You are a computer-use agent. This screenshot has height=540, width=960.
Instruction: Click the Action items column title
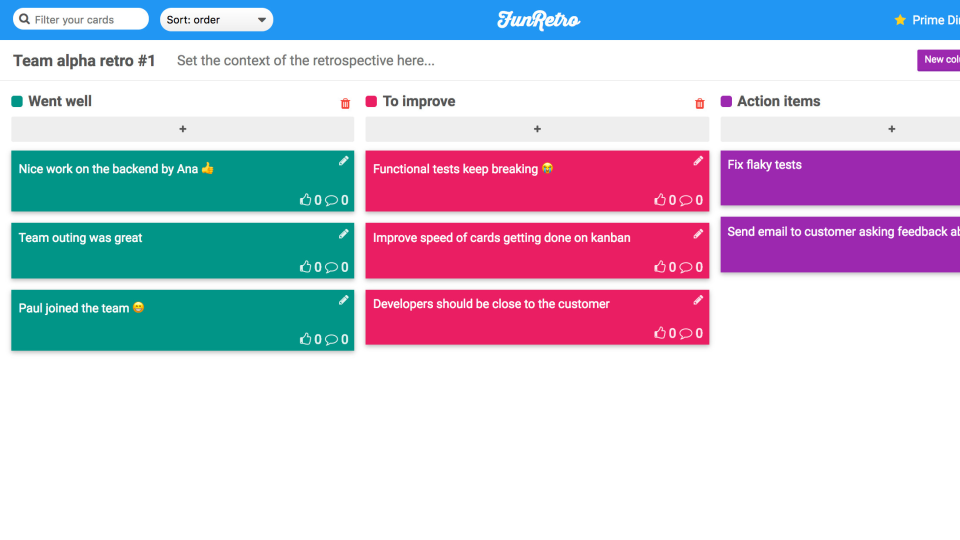779,101
